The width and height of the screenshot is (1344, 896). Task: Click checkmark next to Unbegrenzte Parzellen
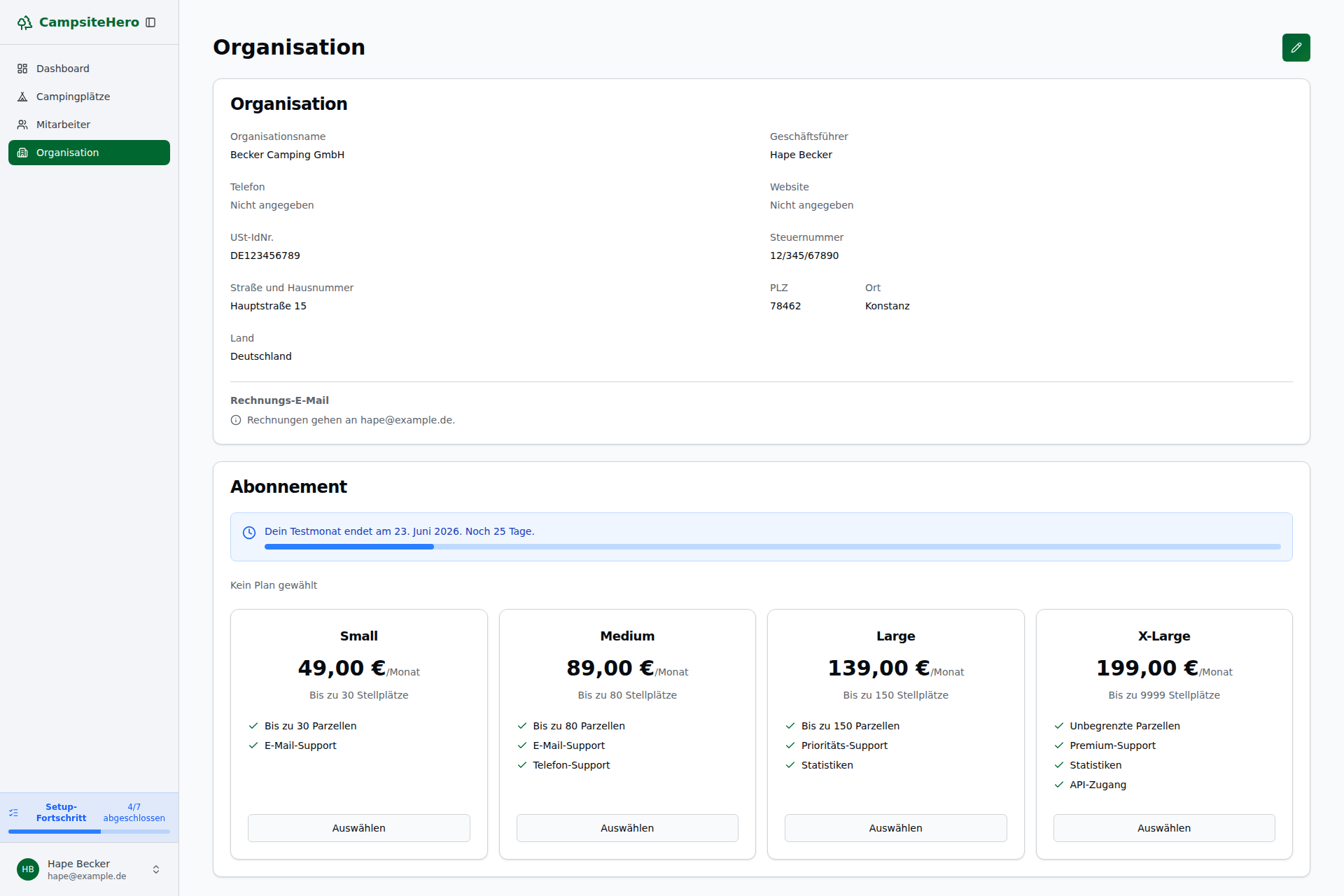[x=1059, y=726]
